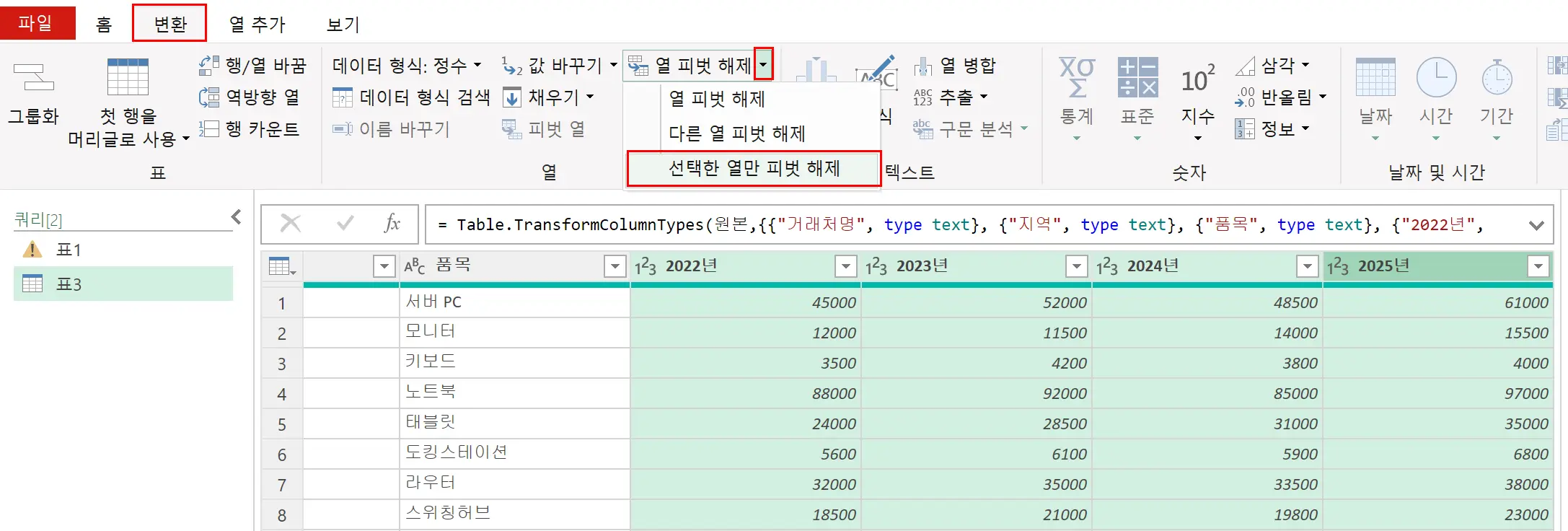The height and width of the screenshot is (531, 1568).
Task: Click 시간 time clock icon
Action: click(x=1436, y=77)
